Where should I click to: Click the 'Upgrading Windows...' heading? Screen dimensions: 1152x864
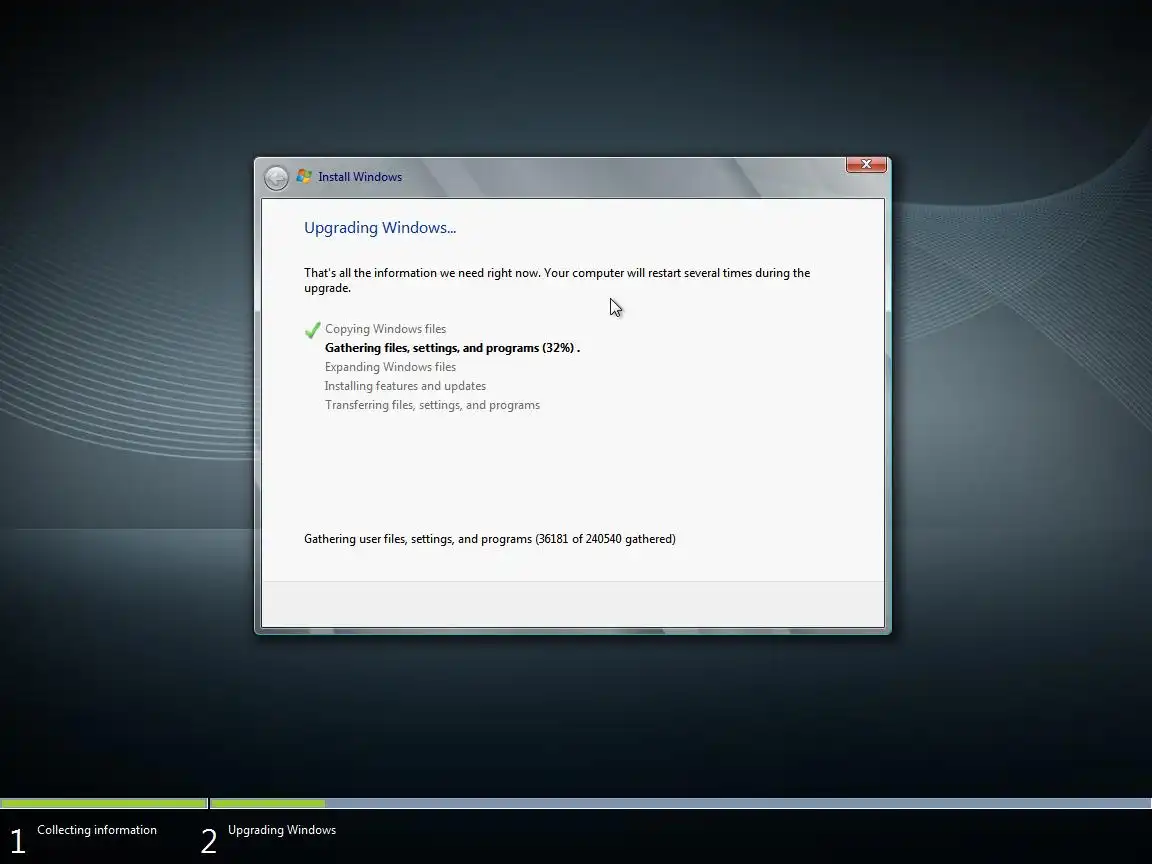coord(380,228)
